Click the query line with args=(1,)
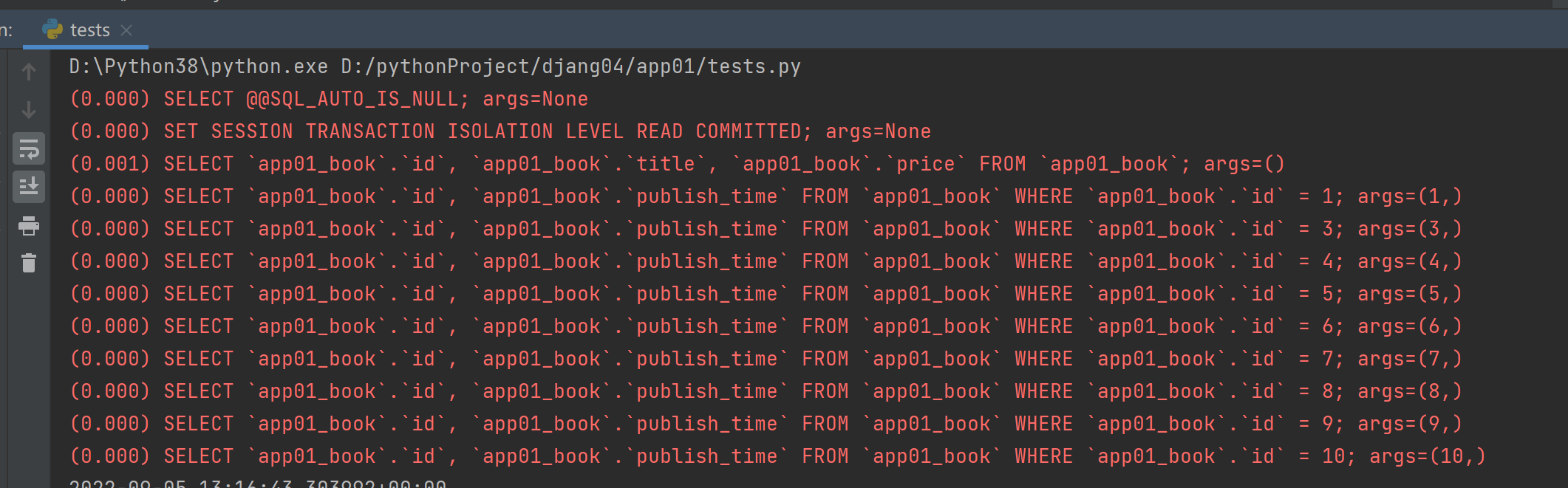Image resolution: width=1568 pixels, height=488 pixels. (x=766, y=196)
